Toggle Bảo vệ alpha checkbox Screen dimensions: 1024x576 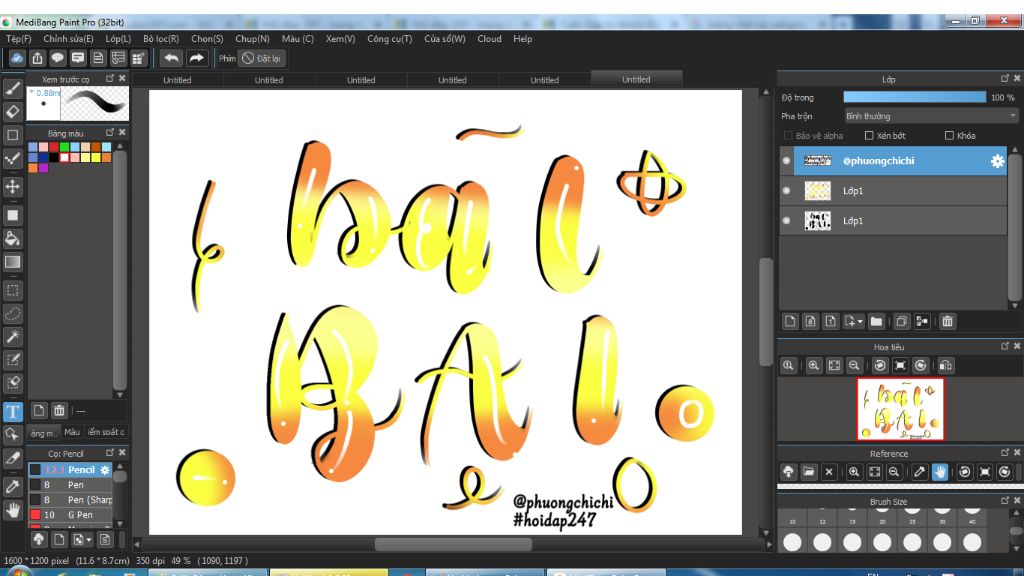[788, 136]
